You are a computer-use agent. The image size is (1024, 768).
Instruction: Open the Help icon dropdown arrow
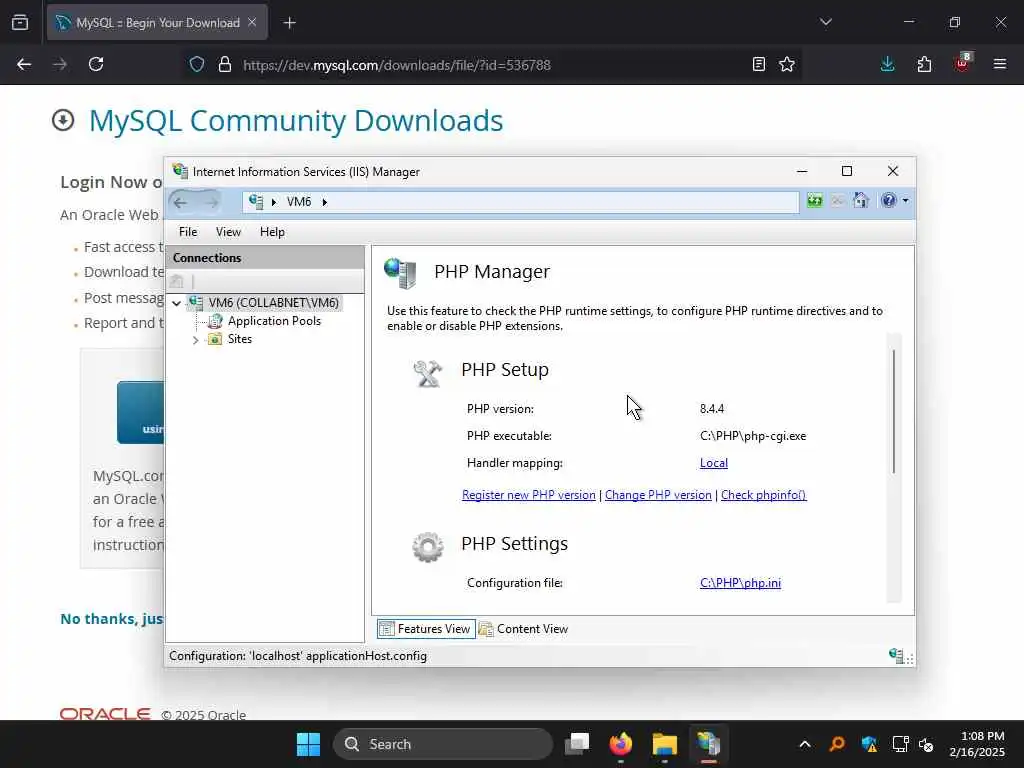[x=905, y=201]
